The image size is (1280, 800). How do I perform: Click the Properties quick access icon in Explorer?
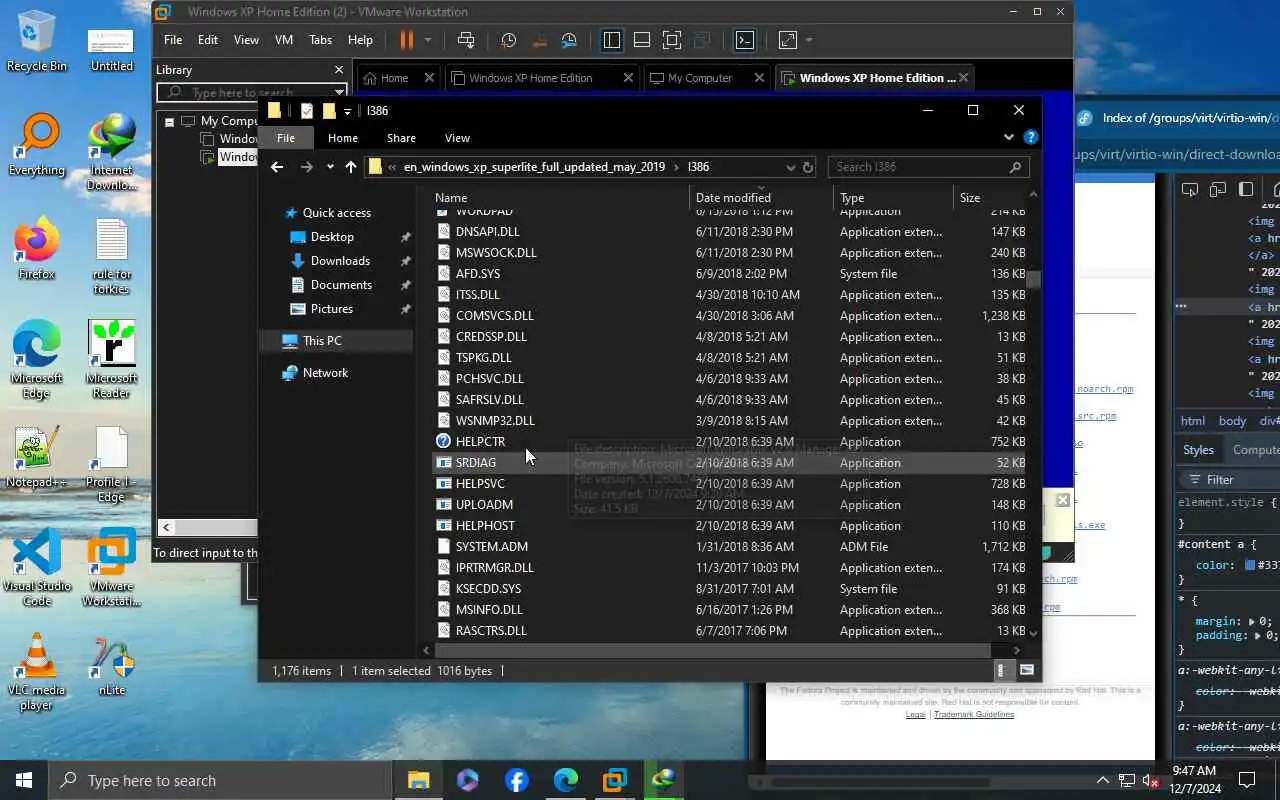coord(307,111)
